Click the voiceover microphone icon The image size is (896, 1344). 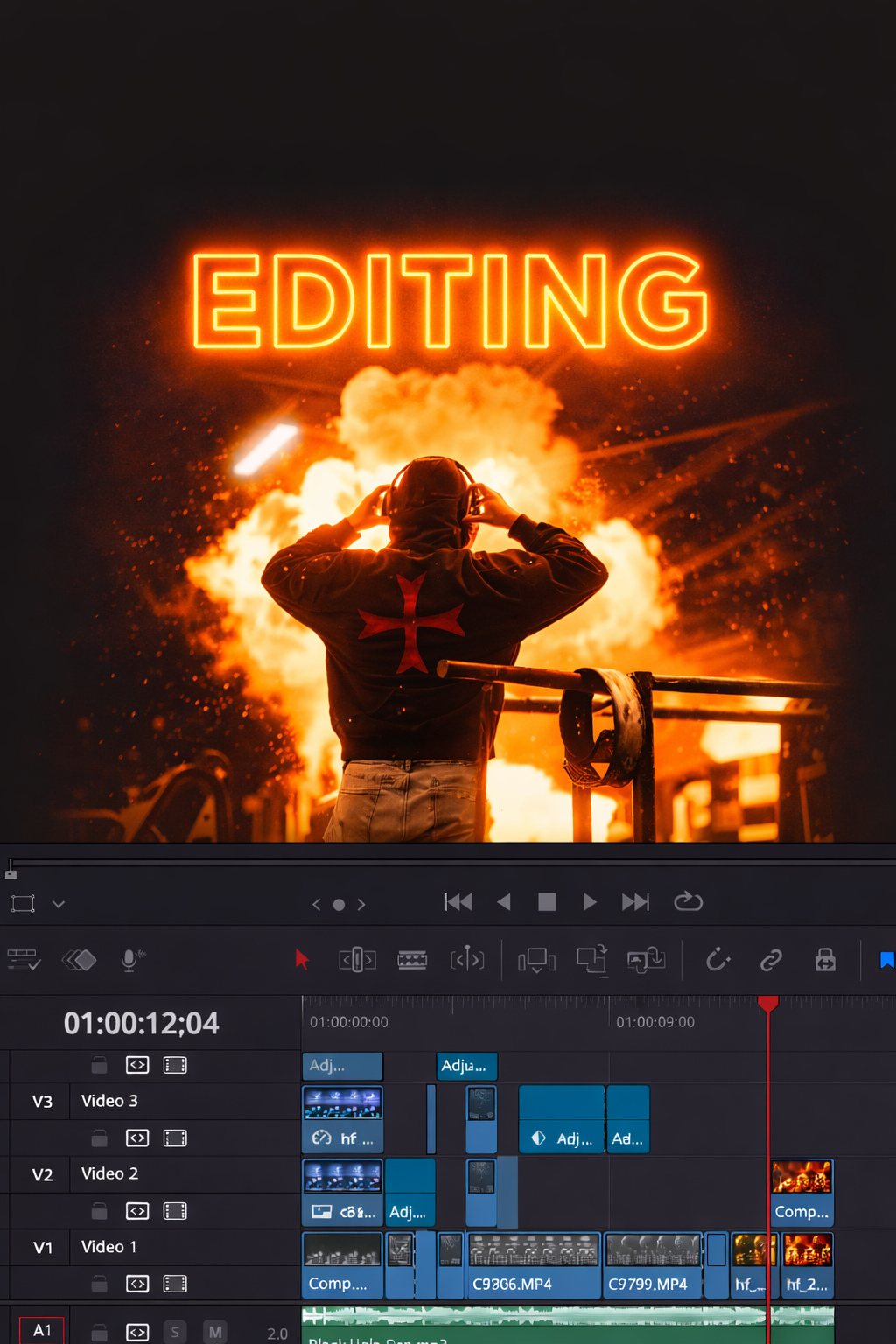pyautogui.click(x=132, y=960)
